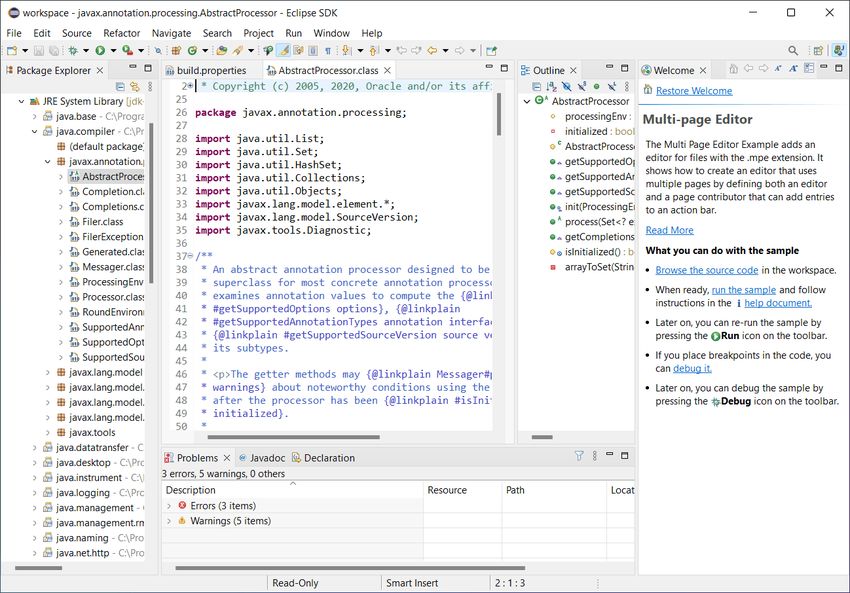Open the Problems view filter icon

[578, 458]
